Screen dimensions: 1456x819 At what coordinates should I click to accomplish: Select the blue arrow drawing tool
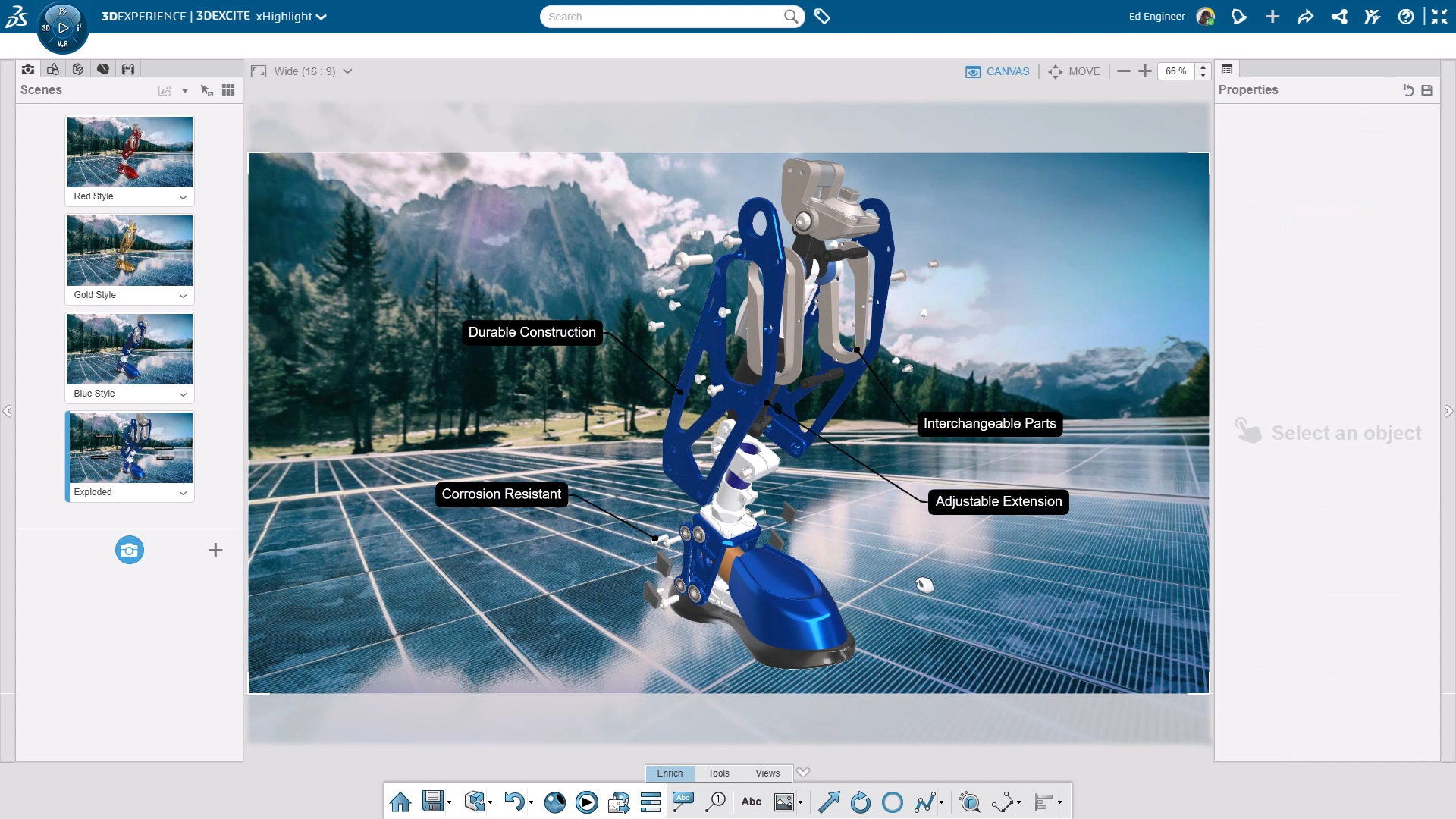tap(829, 802)
